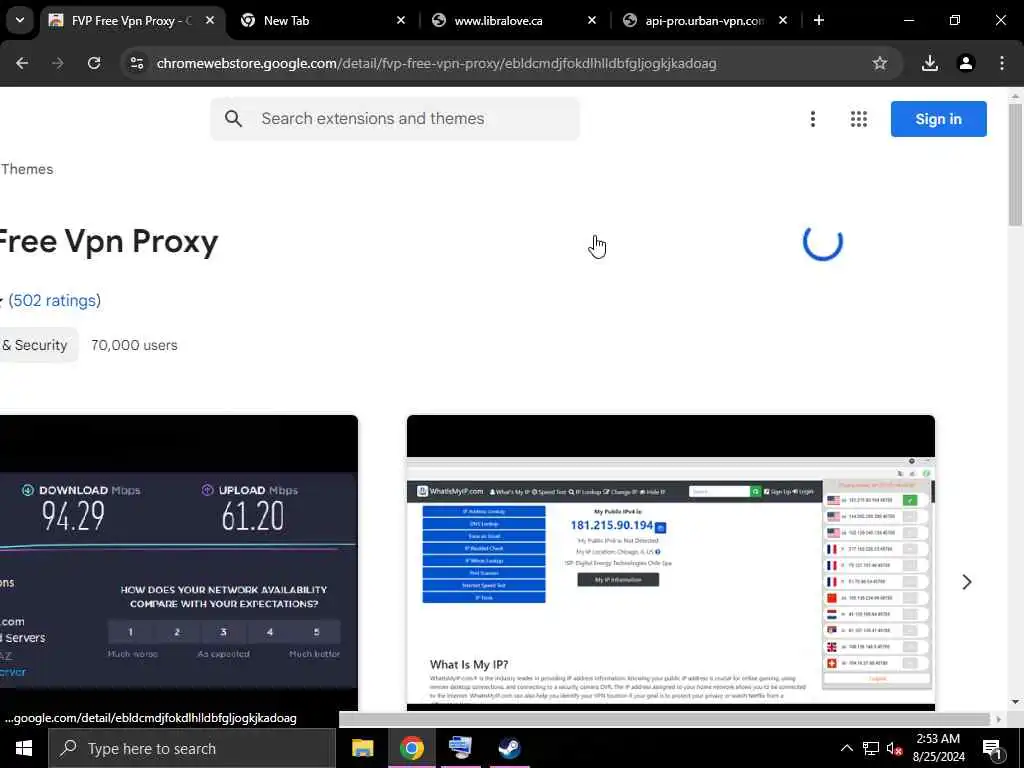The image size is (1024, 768).
Task: Open a new browser tab with plus
Action: [x=819, y=21]
